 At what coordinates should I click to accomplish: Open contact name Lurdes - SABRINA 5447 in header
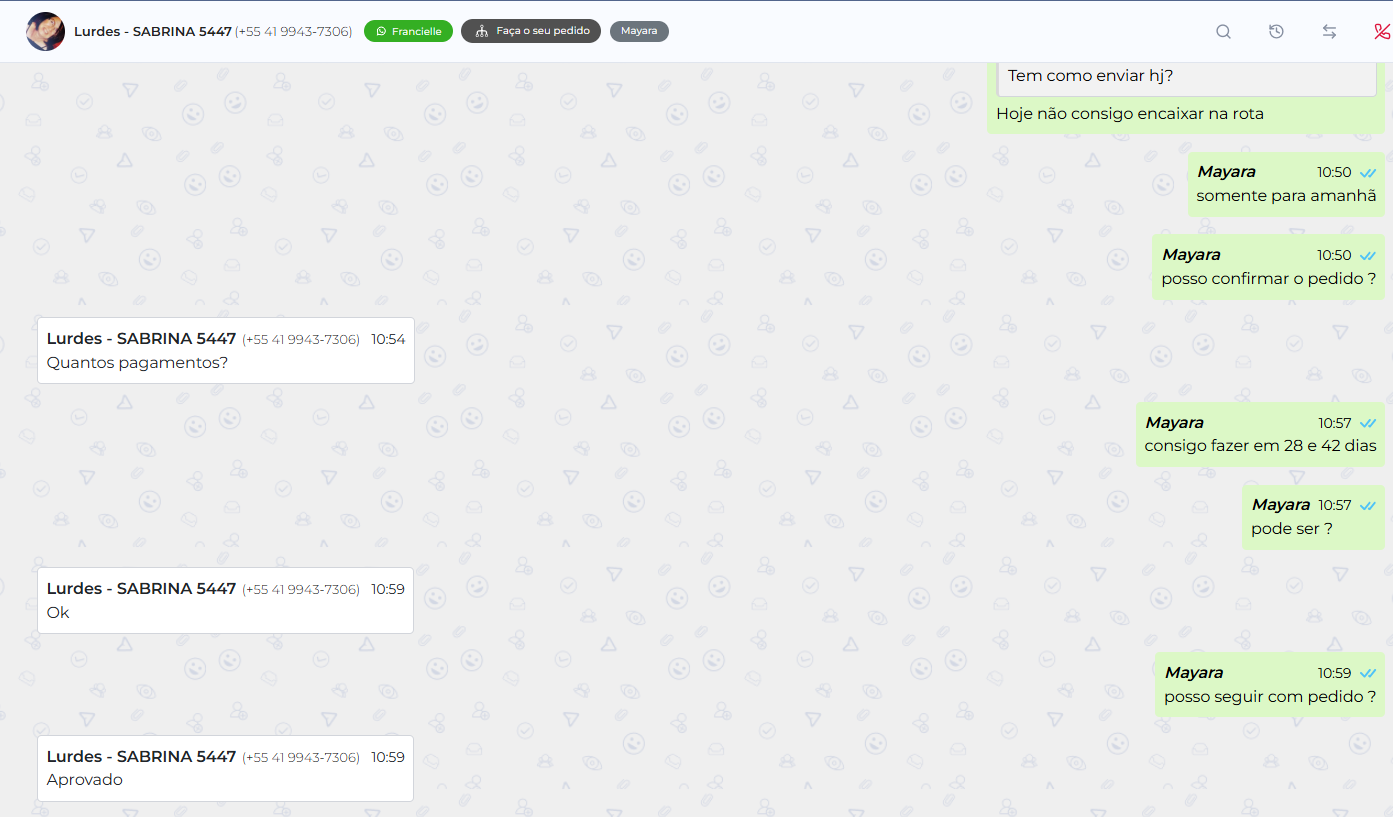[x=153, y=32]
